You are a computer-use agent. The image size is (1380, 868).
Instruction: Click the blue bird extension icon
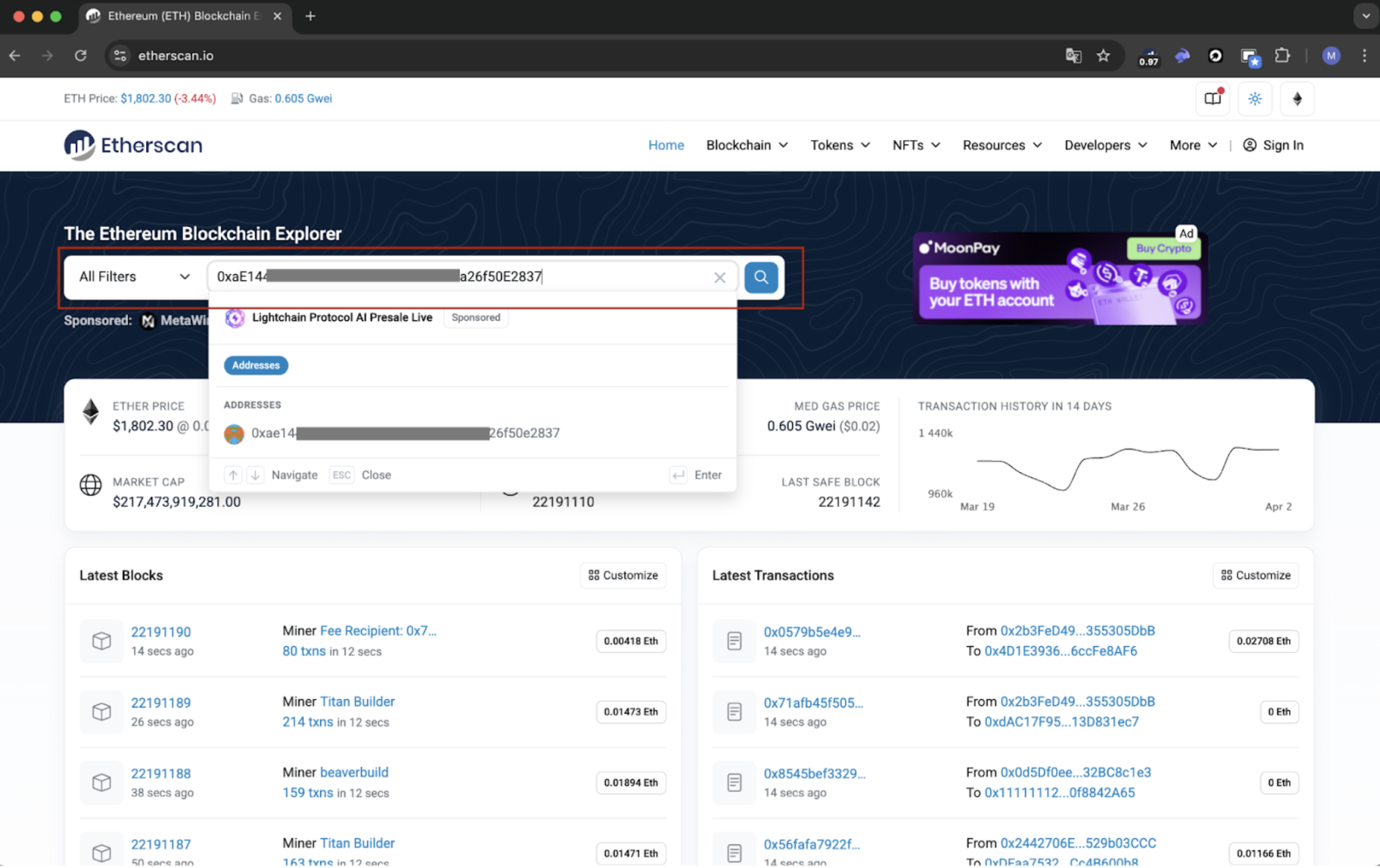(1182, 56)
